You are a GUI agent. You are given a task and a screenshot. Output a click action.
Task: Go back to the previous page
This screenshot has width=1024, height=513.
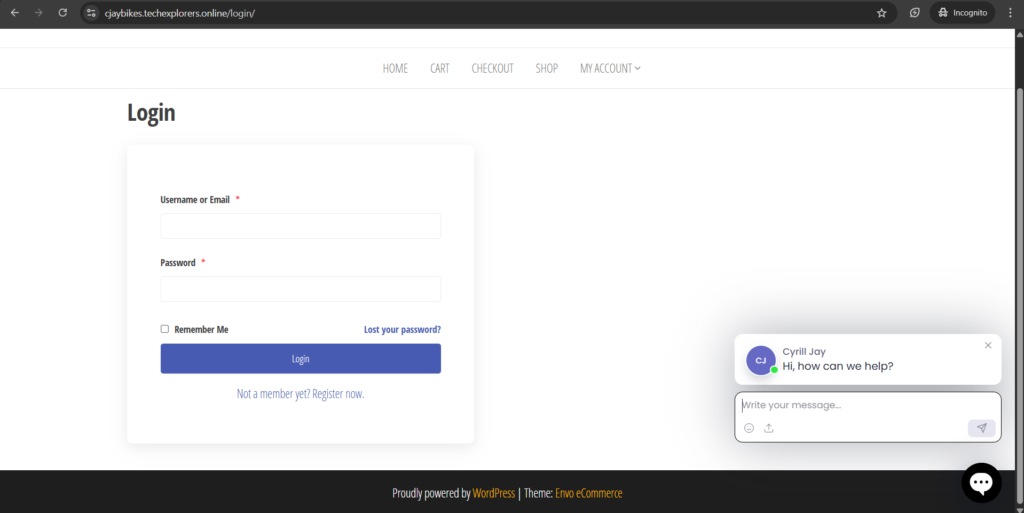click(x=15, y=13)
